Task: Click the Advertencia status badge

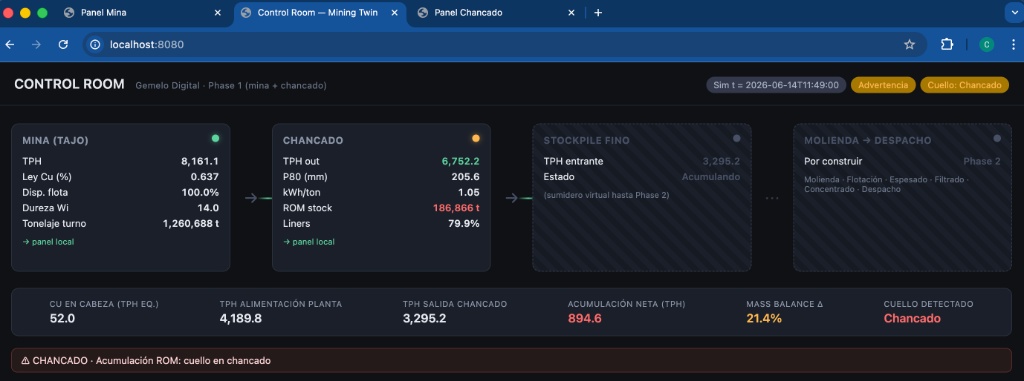Action: point(883,85)
